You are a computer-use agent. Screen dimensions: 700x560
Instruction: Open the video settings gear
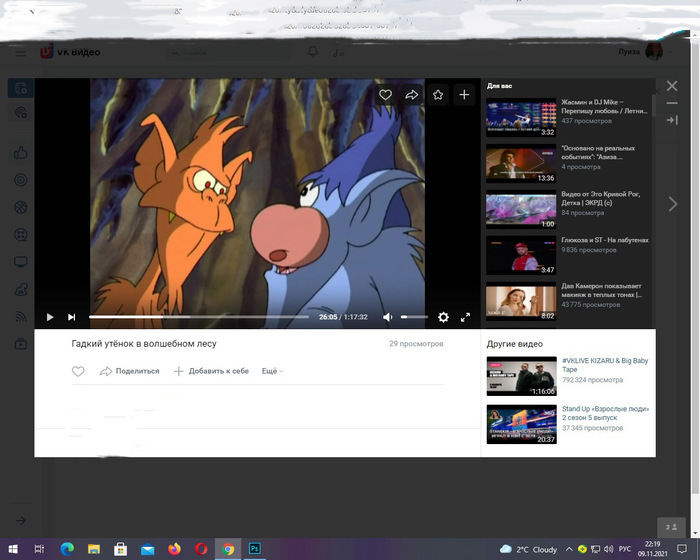tap(443, 317)
